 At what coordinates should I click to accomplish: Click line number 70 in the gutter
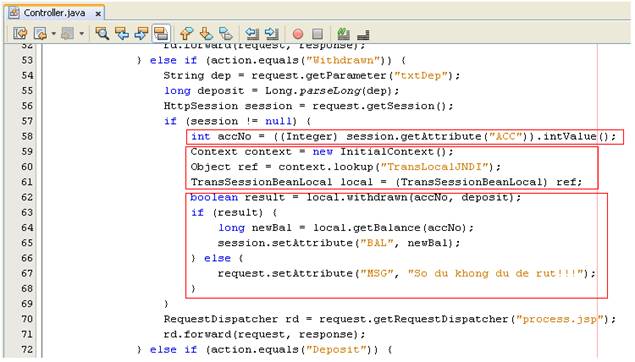tap(27, 319)
